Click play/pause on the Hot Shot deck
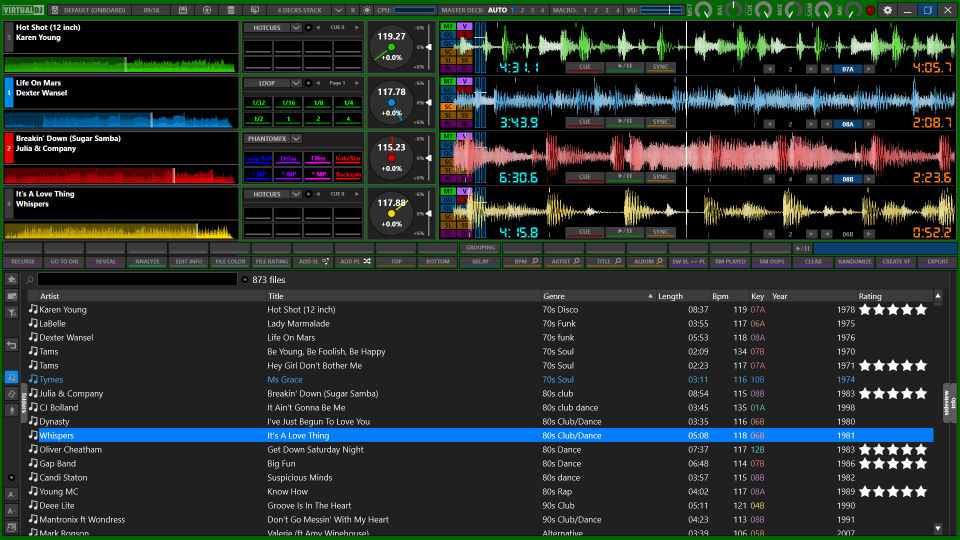Image resolution: width=960 pixels, height=540 pixels. tap(624, 67)
